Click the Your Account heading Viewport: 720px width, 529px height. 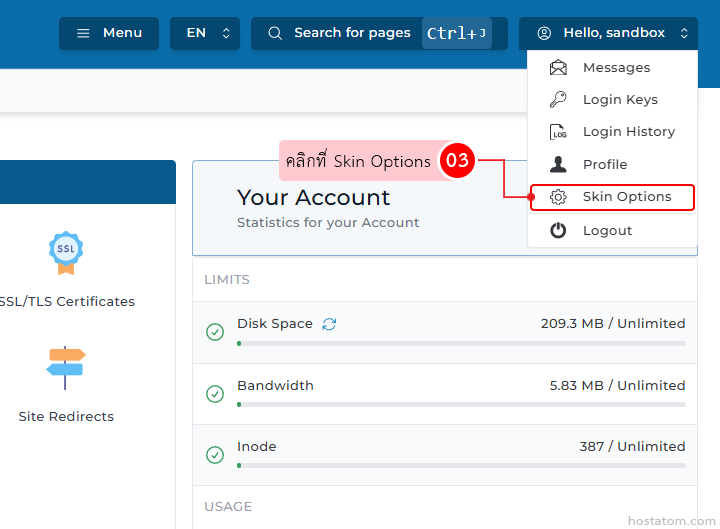(x=313, y=198)
